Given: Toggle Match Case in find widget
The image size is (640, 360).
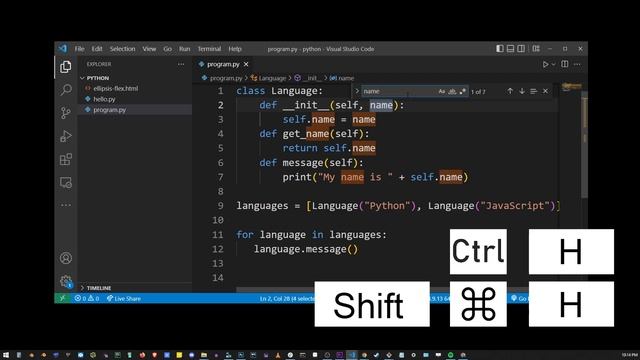Looking at the screenshot, I should click(442, 91).
